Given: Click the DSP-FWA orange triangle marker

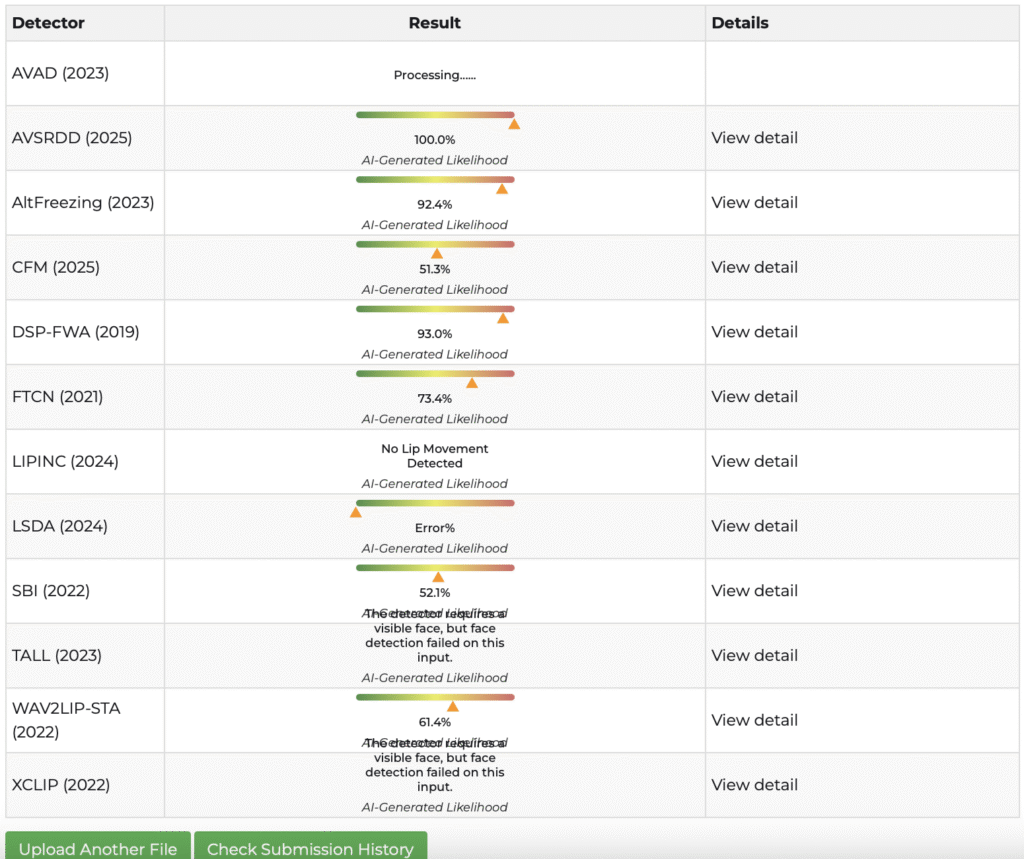Looking at the screenshot, I should click(503, 318).
